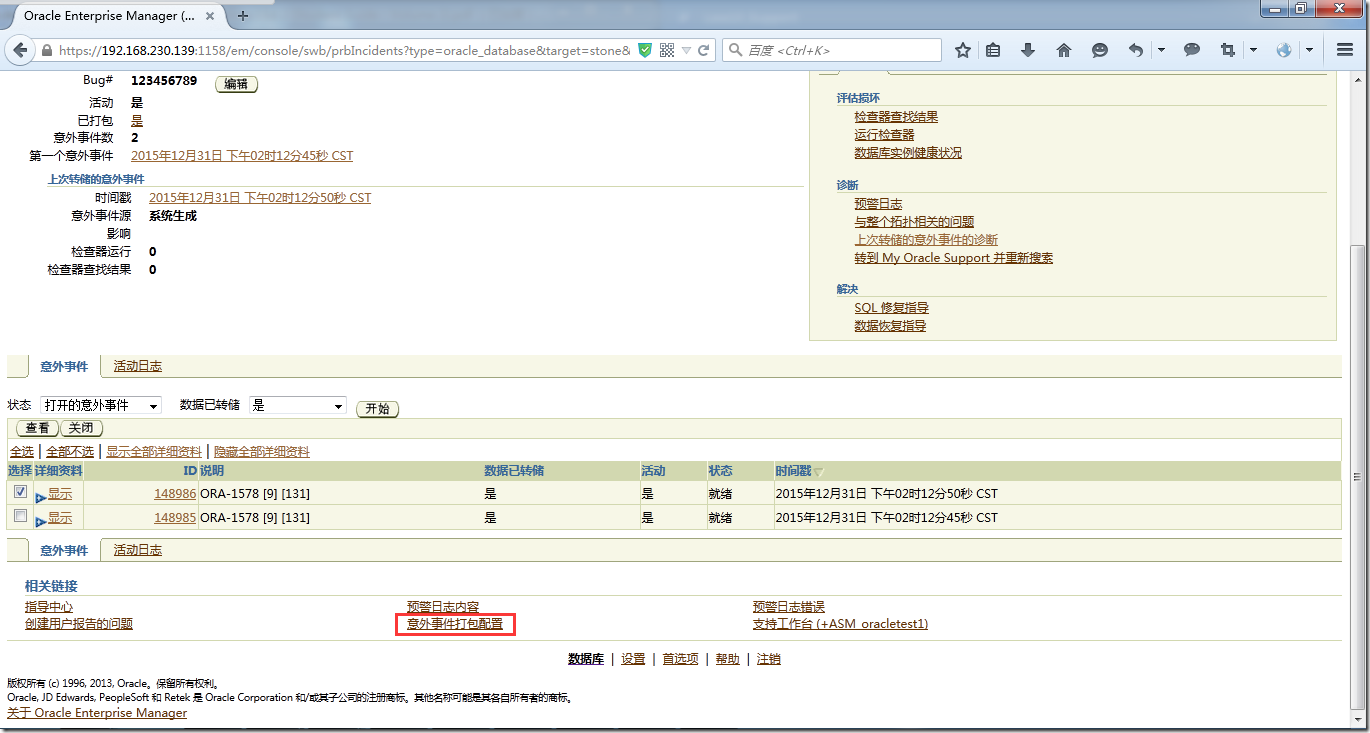Open the 状态 dropdown 打开的意外事件

coord(100,406)
